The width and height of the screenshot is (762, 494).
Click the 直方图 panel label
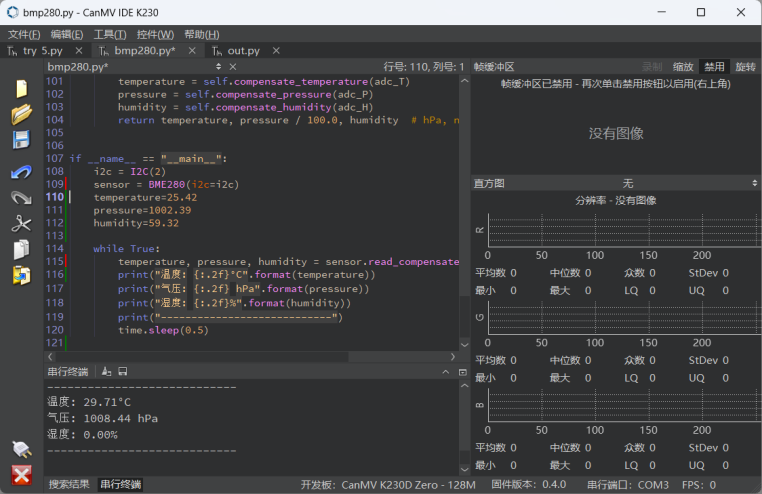[x=489, y=183]
